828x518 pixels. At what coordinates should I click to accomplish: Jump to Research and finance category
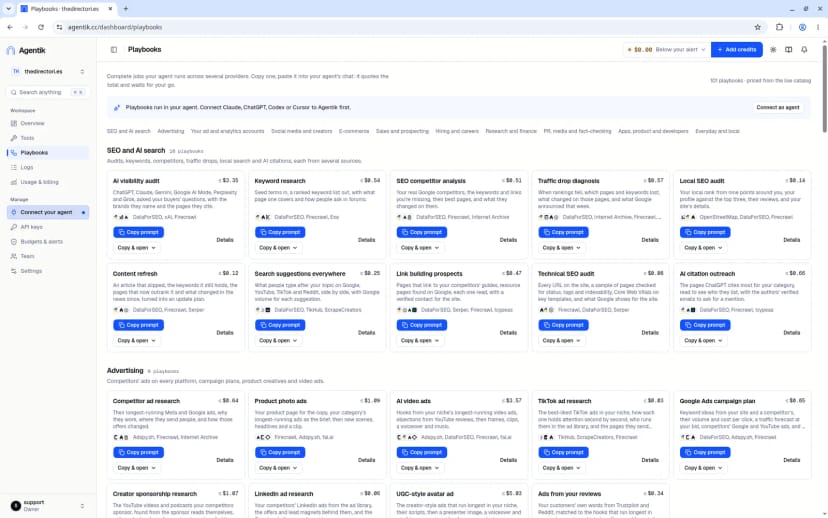tap(511, 131)
